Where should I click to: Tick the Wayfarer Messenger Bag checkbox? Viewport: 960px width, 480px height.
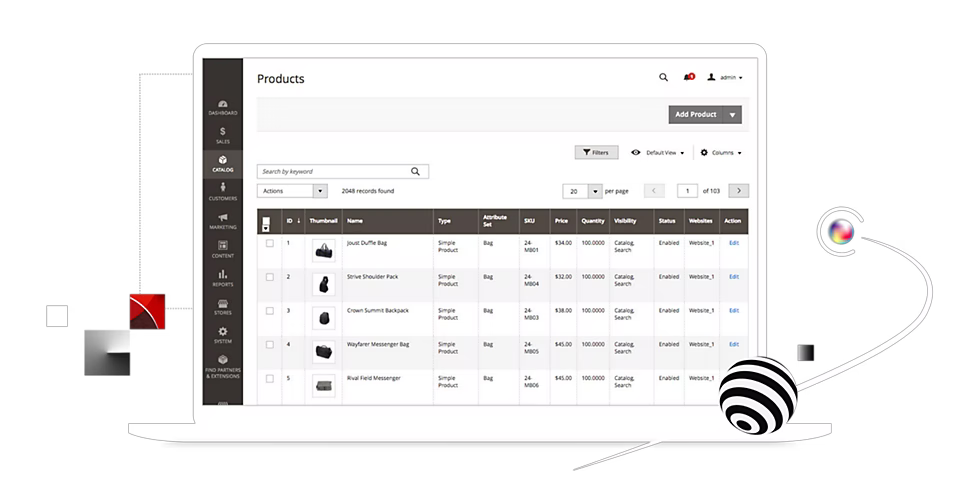(x=269, y=345)
